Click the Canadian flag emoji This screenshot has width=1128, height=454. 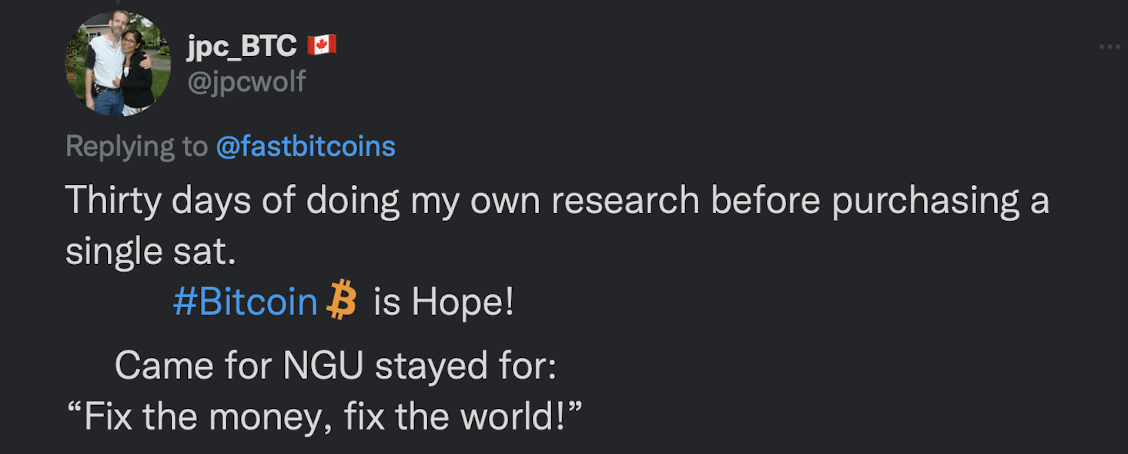tap(321, 45)
